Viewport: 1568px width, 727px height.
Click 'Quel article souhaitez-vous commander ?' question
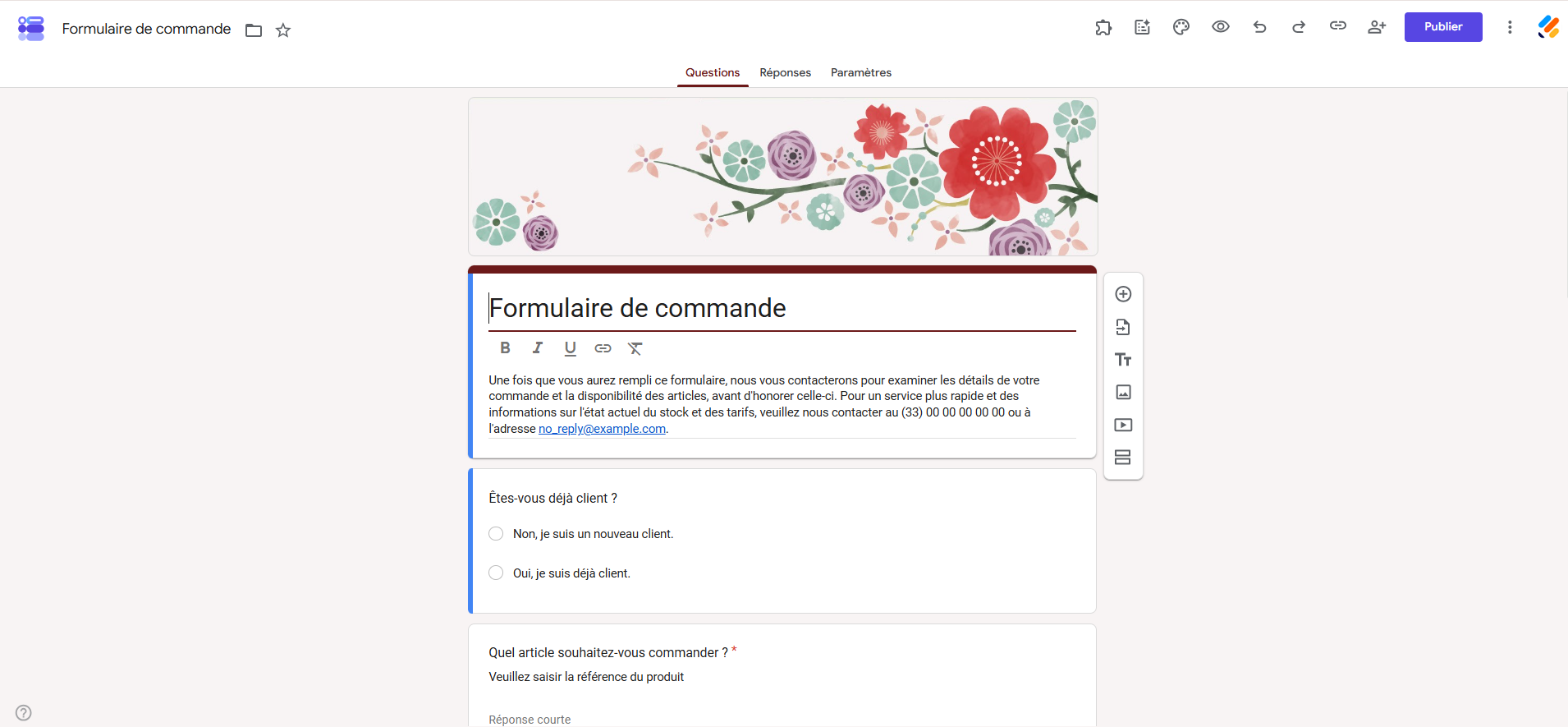(x=608, y=652)
